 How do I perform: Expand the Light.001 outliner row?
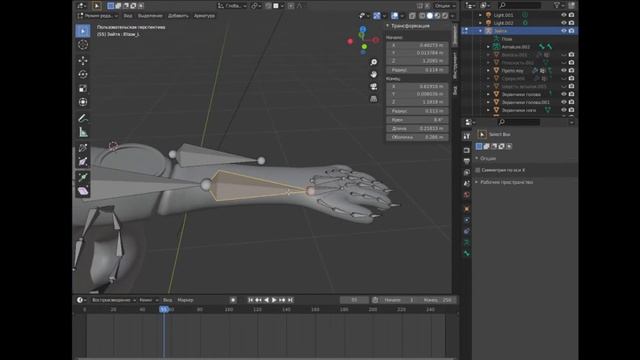click(480, 15)
